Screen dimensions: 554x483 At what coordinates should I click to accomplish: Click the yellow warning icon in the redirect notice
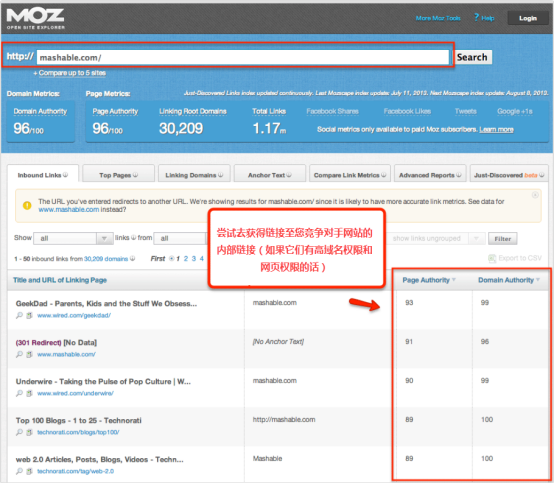point(27,205)
